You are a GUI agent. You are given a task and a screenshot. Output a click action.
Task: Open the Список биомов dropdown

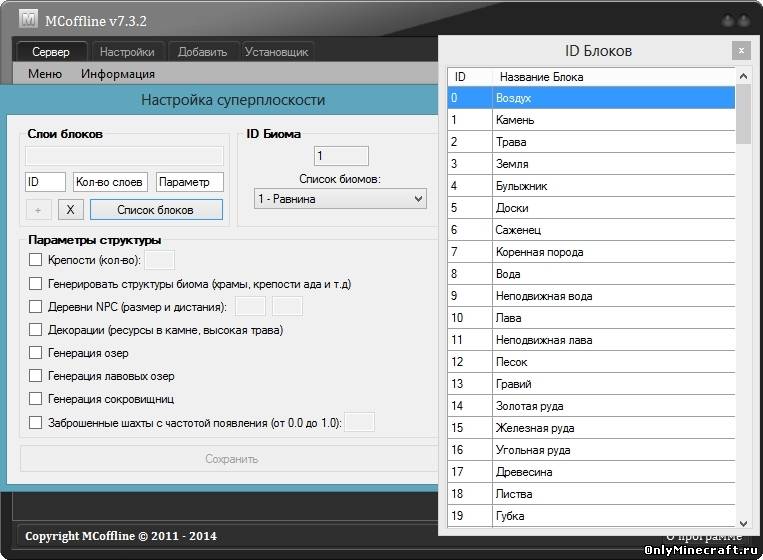pyautogui.click(x=340, y=199)
